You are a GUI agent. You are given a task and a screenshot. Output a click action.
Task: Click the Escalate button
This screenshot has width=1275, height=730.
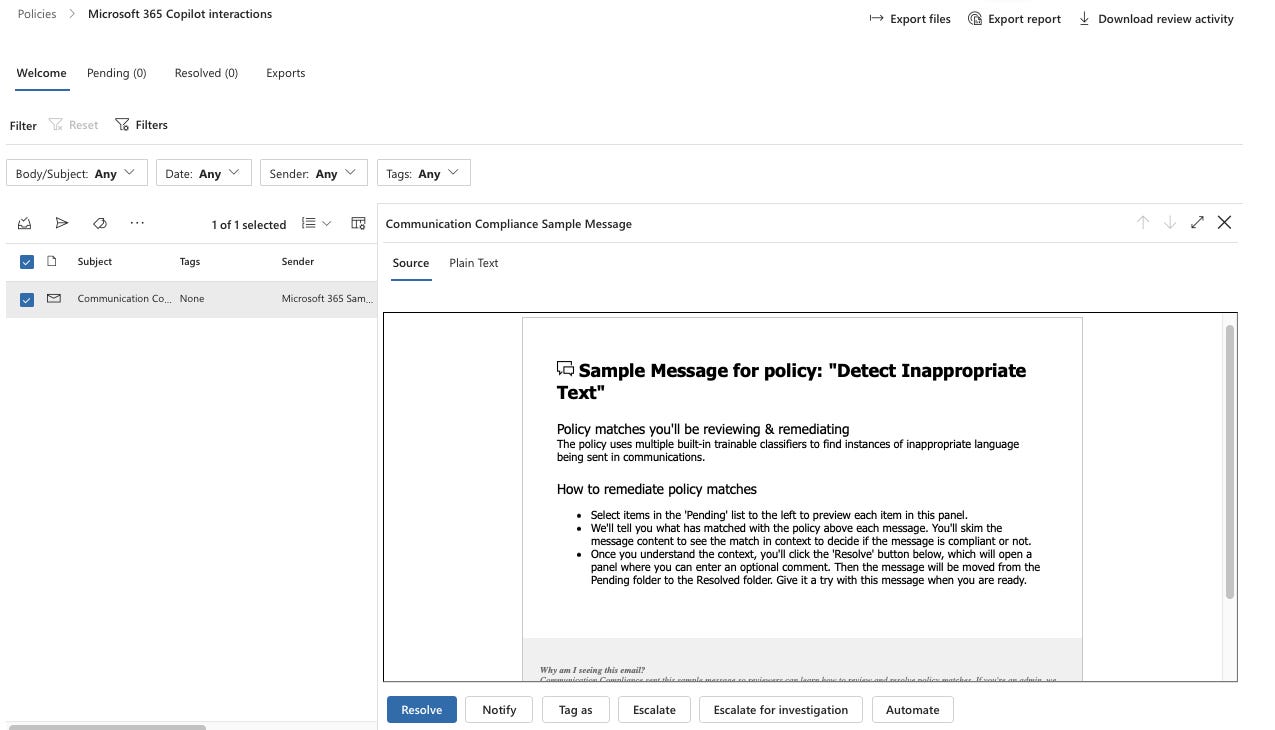click(654, 710)
